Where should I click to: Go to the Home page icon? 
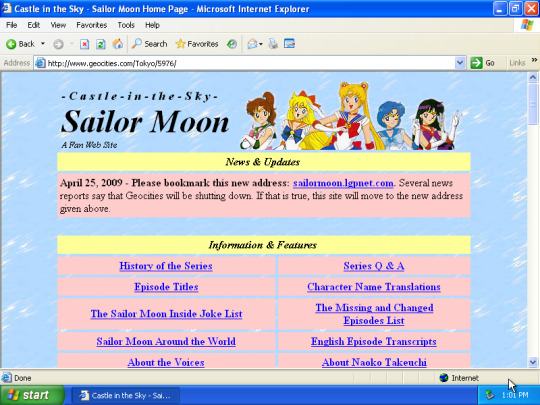(117, 44)
